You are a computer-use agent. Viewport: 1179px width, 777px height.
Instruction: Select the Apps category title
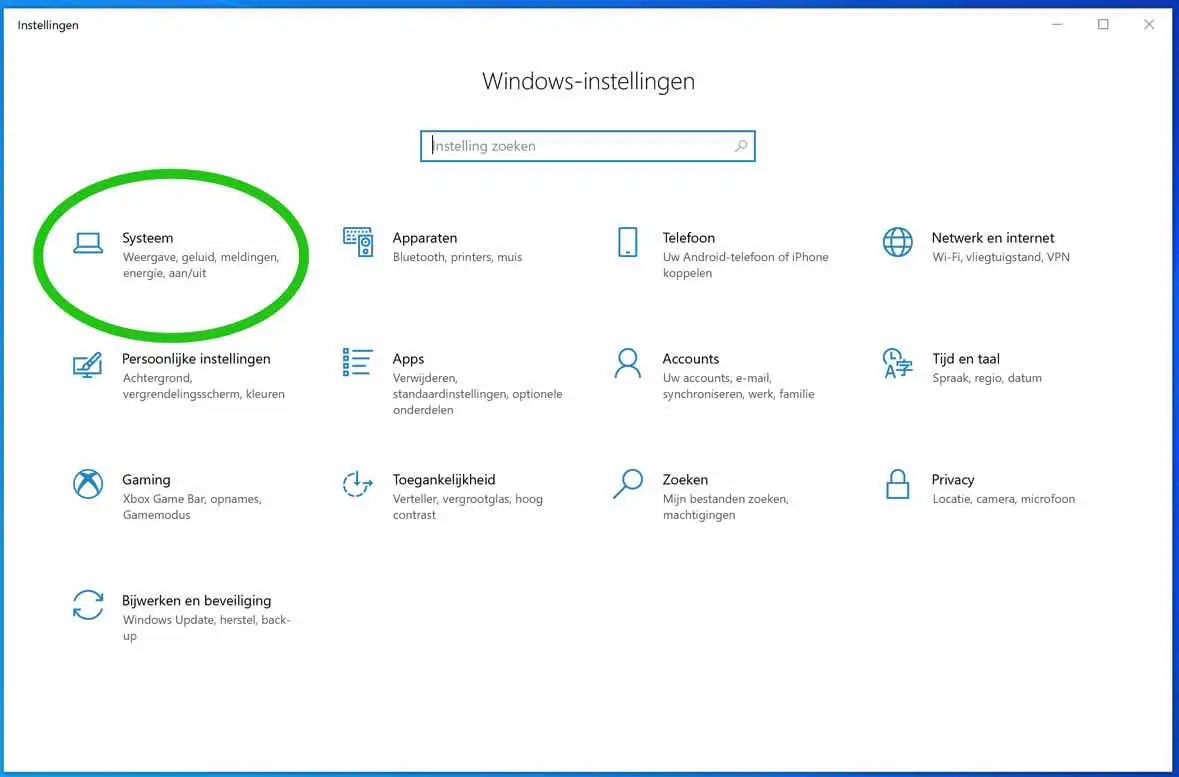408,359
